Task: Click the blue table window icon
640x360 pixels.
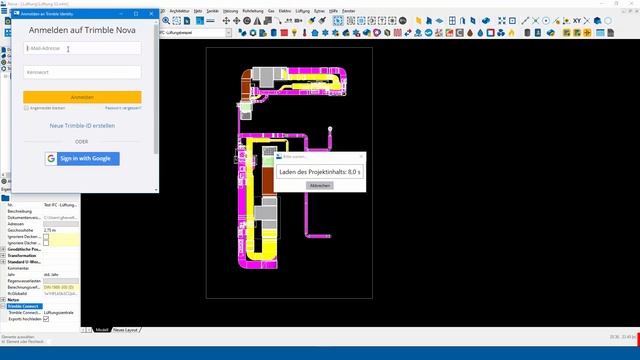Action: click(x=600, y=33)
